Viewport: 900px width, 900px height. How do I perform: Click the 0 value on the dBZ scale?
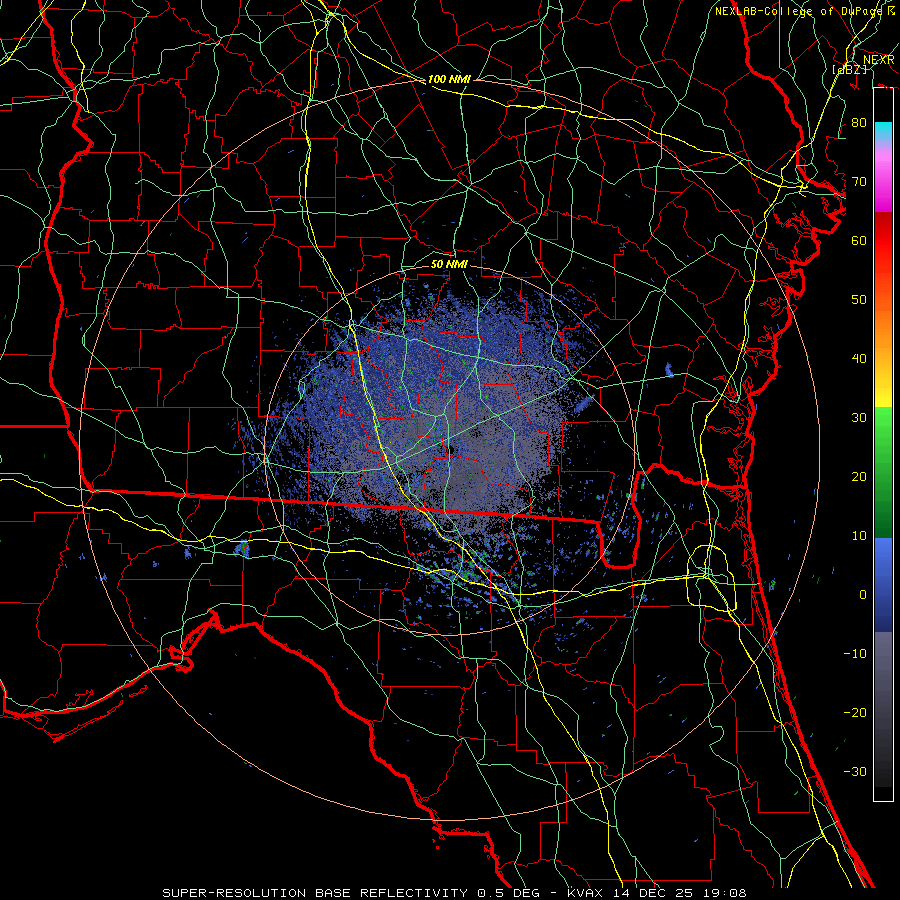[863, 595]
